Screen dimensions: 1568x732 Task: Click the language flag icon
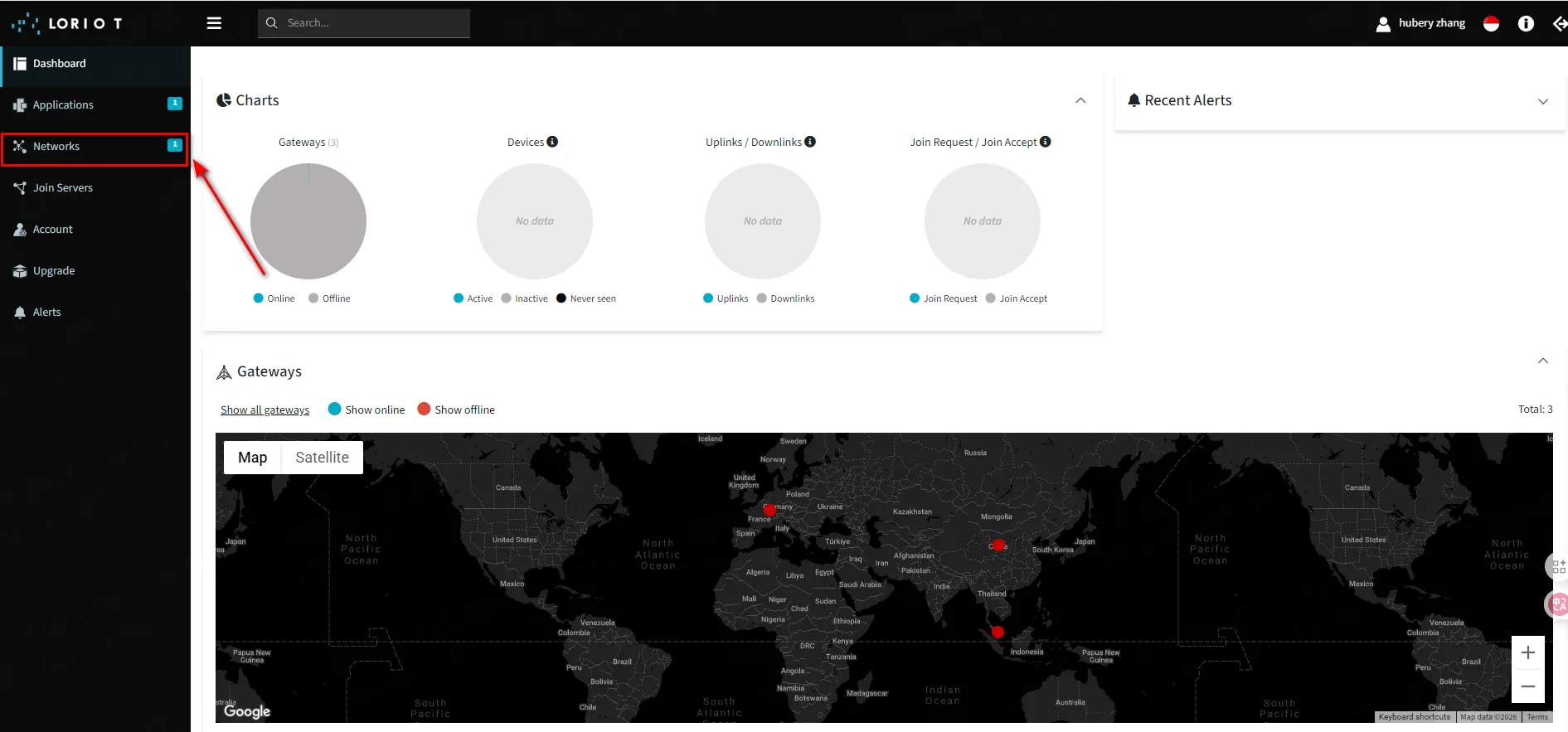pos(1491,24)
